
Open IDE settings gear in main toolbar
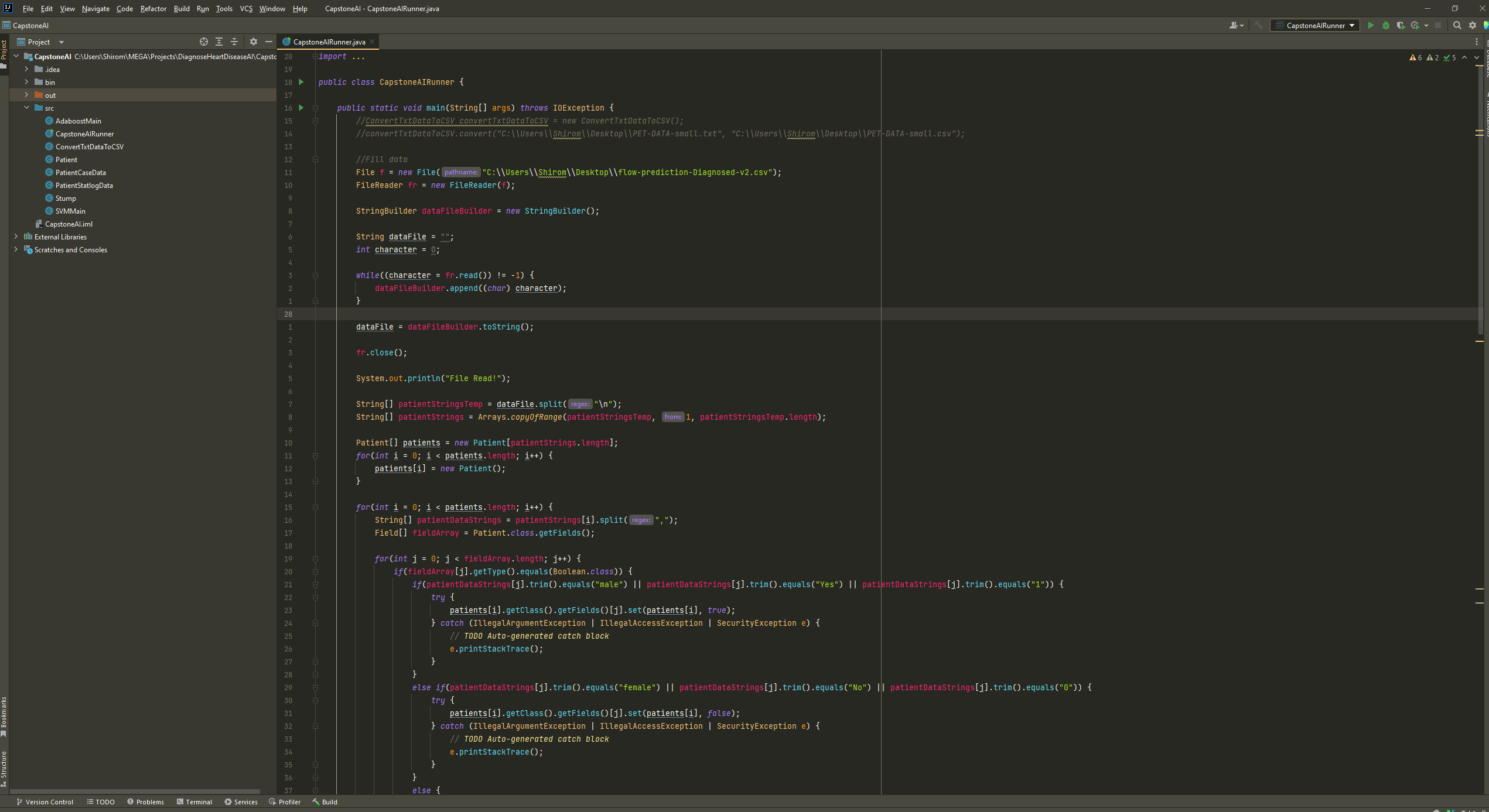[x=1473, y=25]
